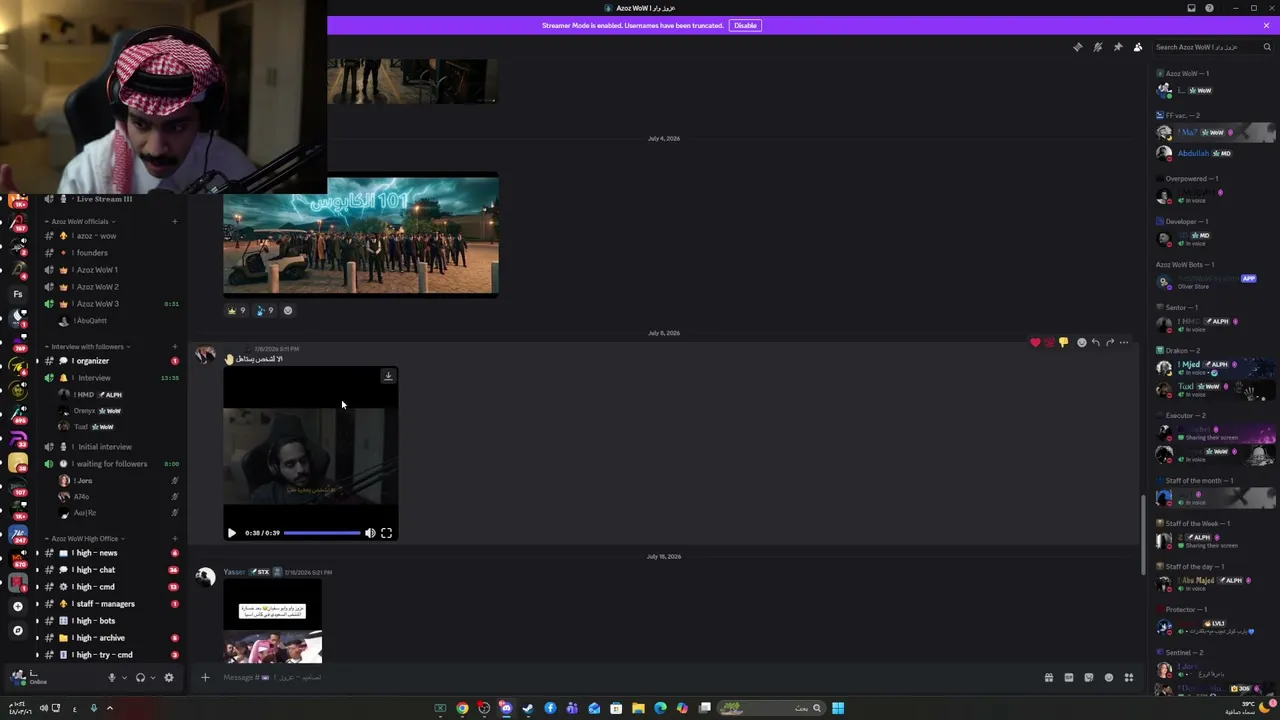Viewport: 1280px width, 720px height.
Task: Open audio output options arrow
Action: pyautogui.click(x=152, y=678)
